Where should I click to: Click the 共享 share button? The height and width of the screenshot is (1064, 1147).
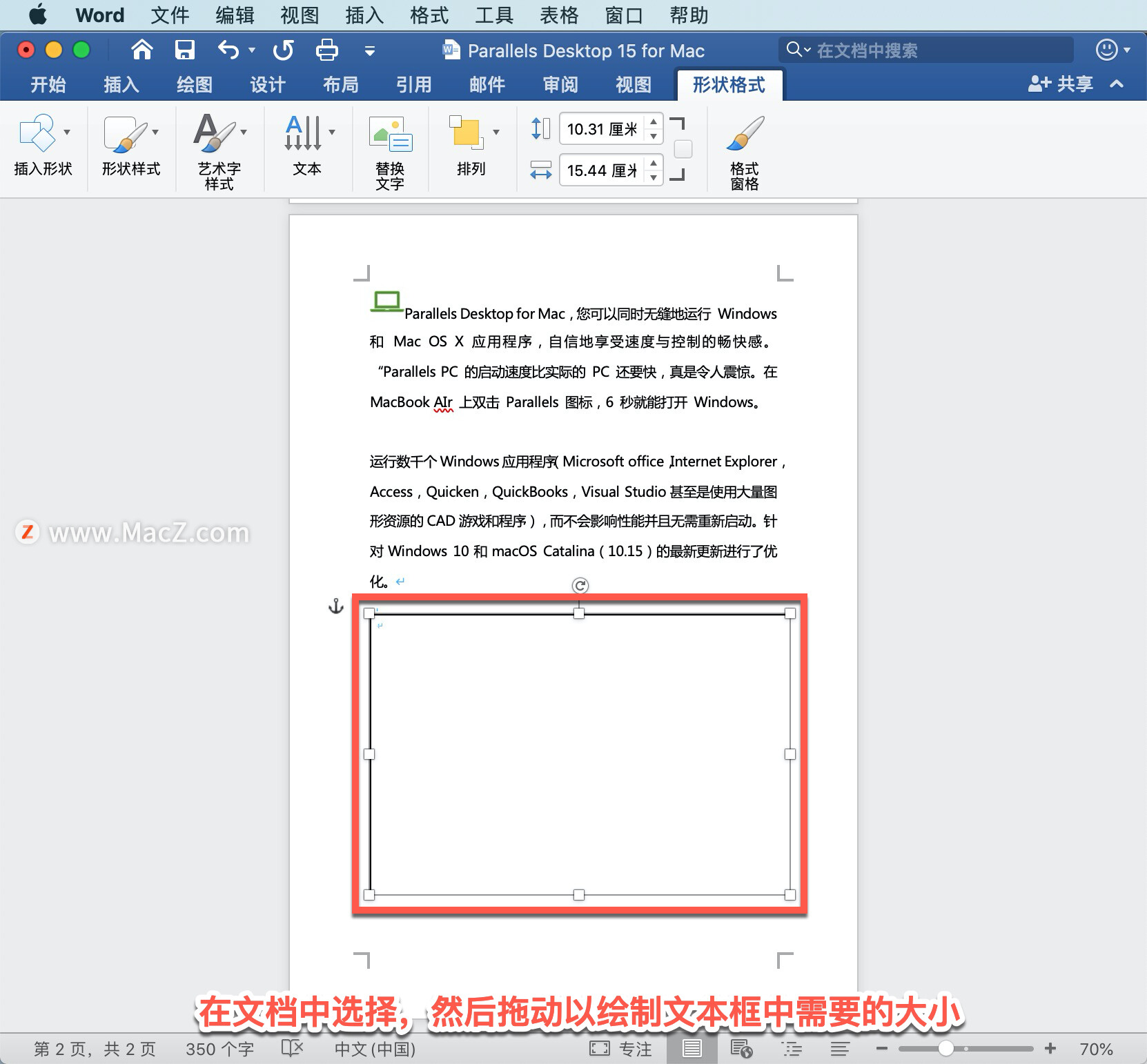pyautogui.click(x=1061, y=84)
